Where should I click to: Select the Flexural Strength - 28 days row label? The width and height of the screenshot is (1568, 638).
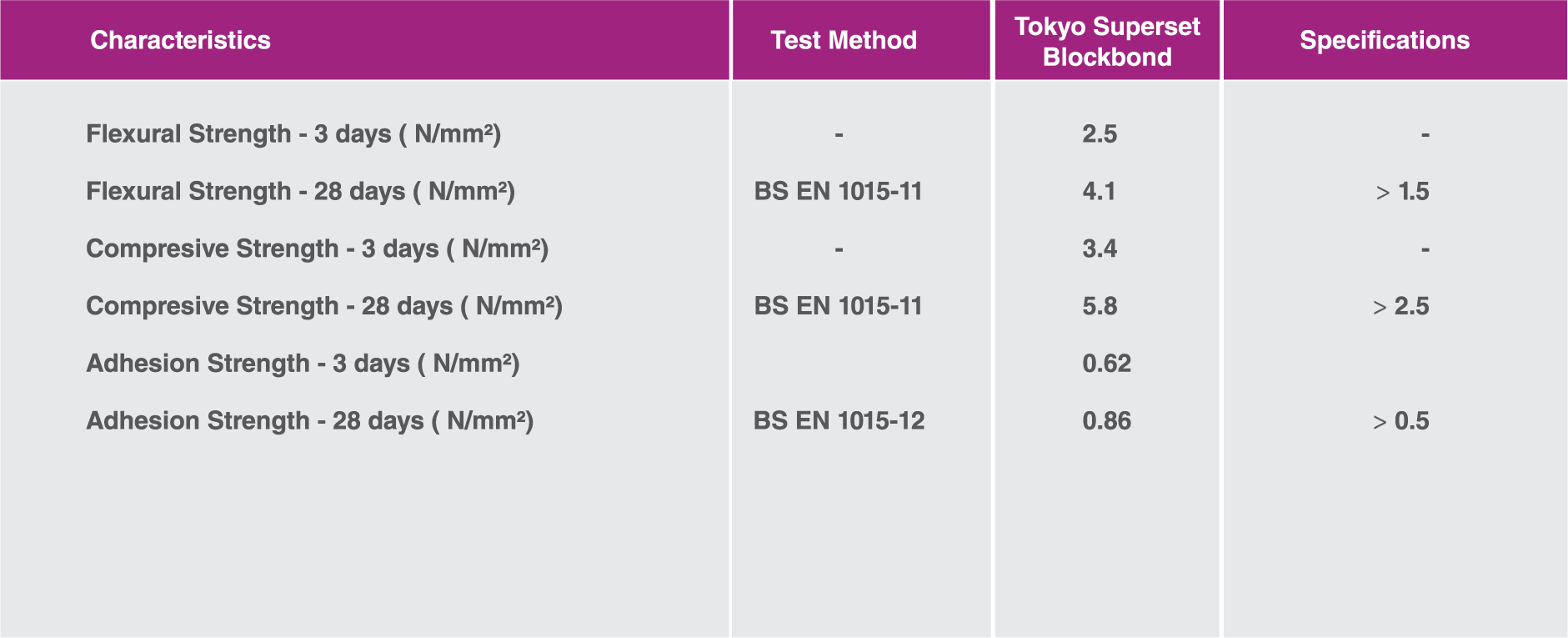coord(300,191)
